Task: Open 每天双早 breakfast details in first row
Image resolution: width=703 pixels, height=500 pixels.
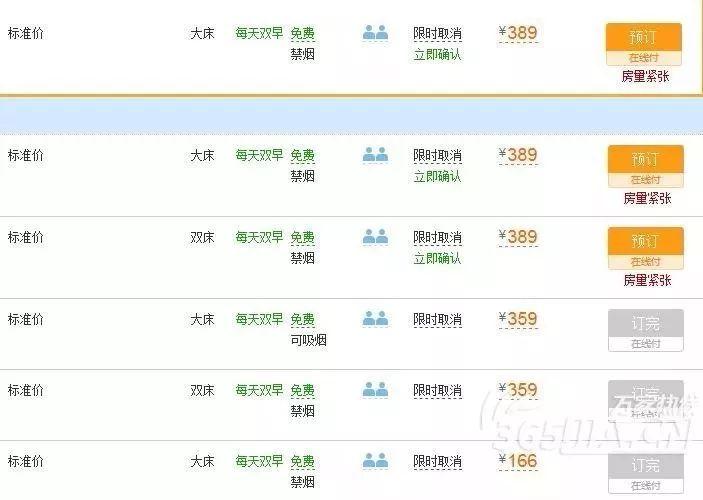Action: point(259,33)
